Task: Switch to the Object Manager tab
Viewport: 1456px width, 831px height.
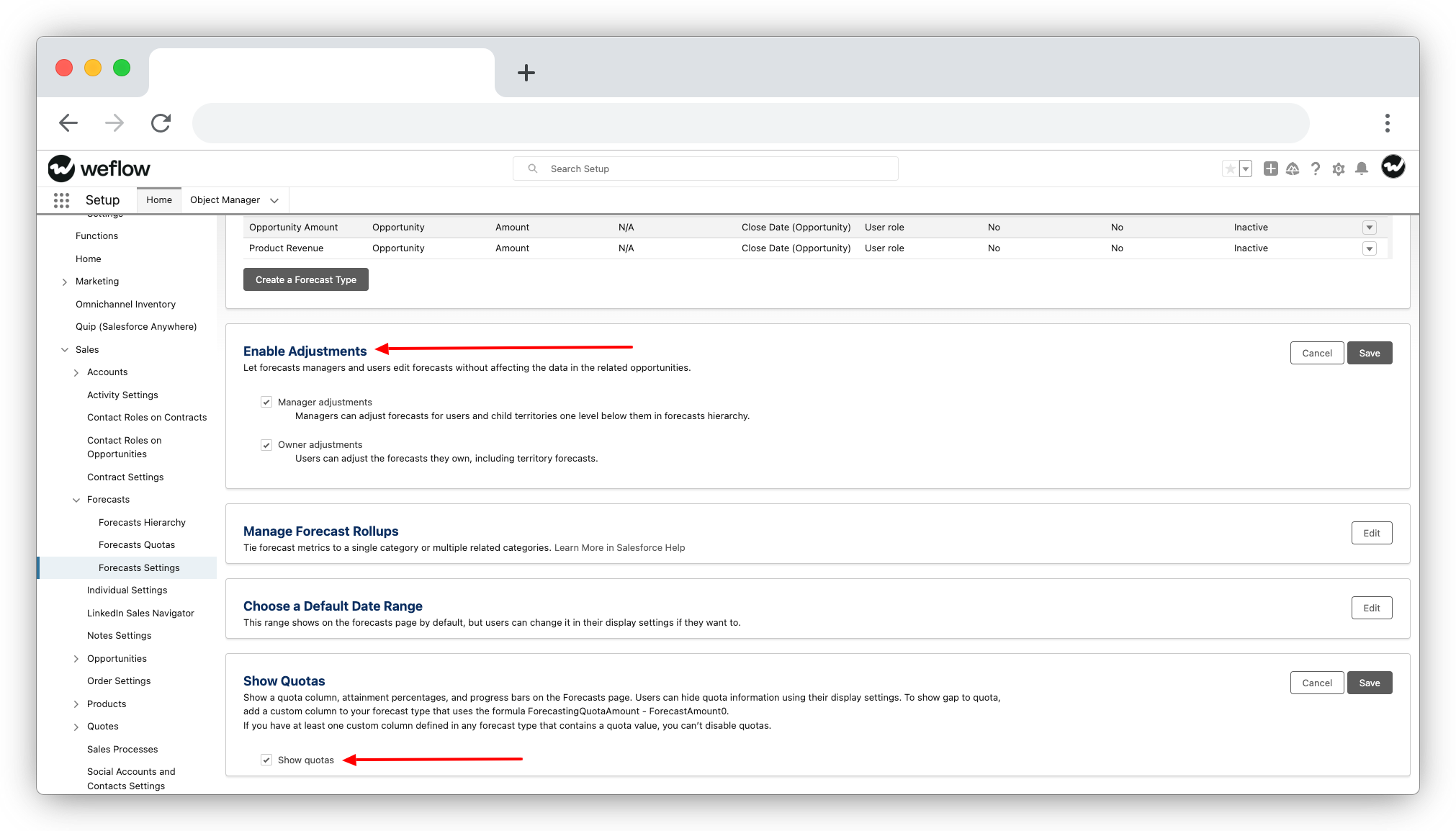Action: click(x=224, y=199)
